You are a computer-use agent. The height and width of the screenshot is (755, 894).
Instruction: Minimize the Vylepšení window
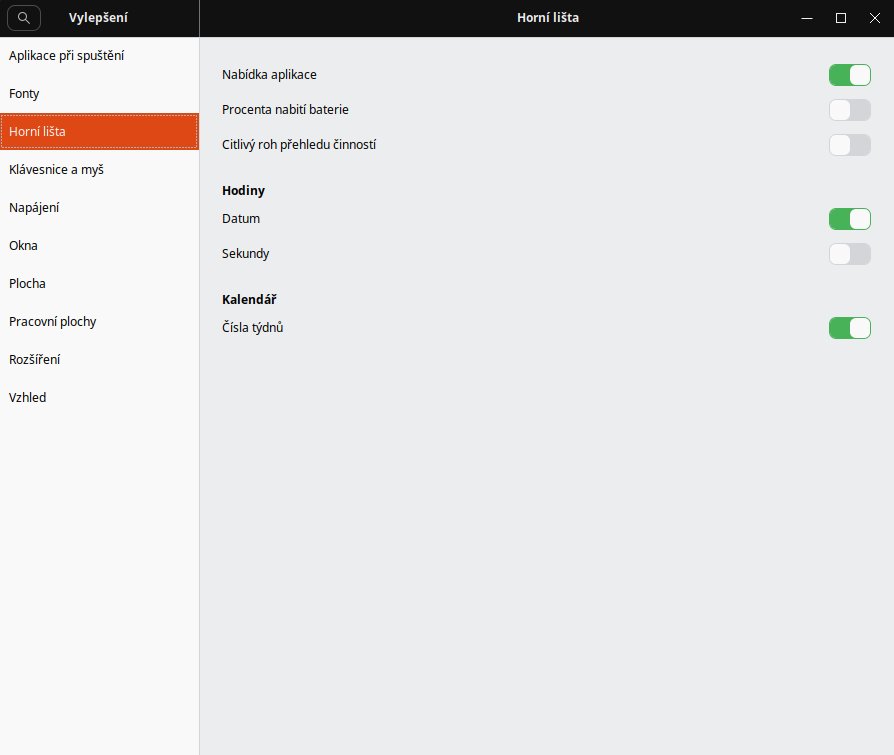(x=807, y=18)
